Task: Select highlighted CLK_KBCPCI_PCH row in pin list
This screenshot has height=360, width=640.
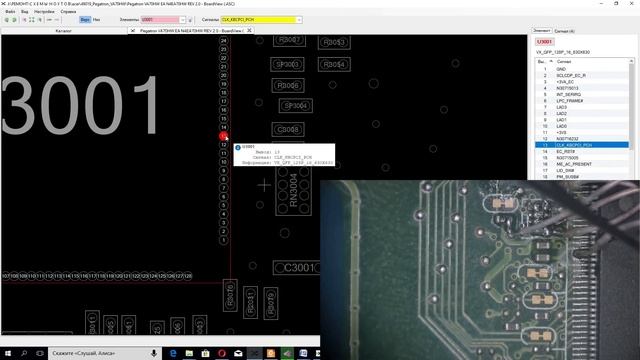Action: tap(582, 145)
